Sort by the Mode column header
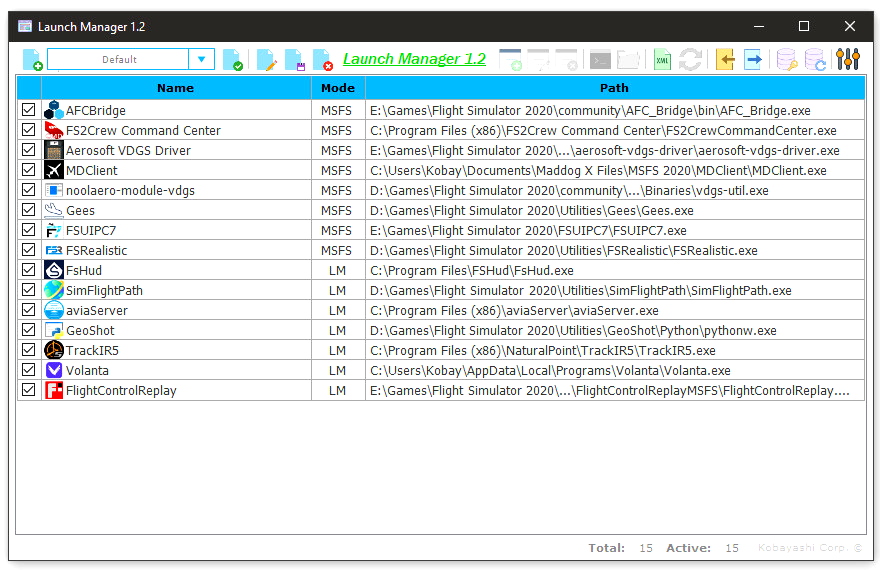Image resolution: width=880 pixels, height=570 pixels. 338,88
